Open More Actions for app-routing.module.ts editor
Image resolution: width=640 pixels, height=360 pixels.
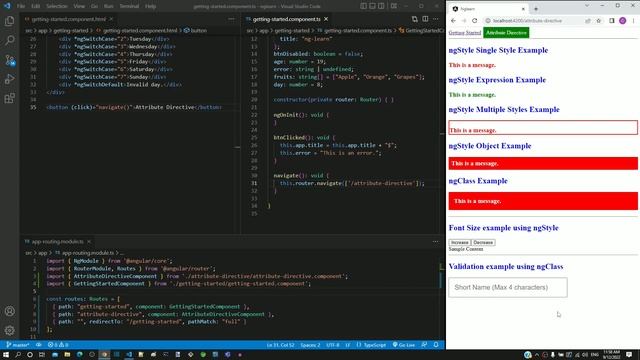(436, 242)
